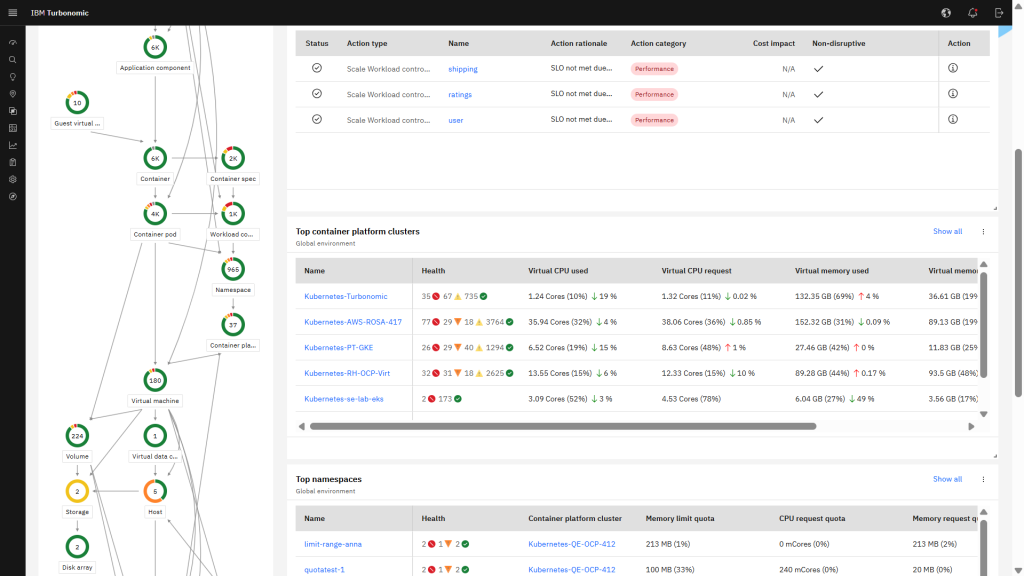This screenshot has width=1024, height=576.
Task: Open the overlapping squares icon in sidebar
Action: coord(12,111)
